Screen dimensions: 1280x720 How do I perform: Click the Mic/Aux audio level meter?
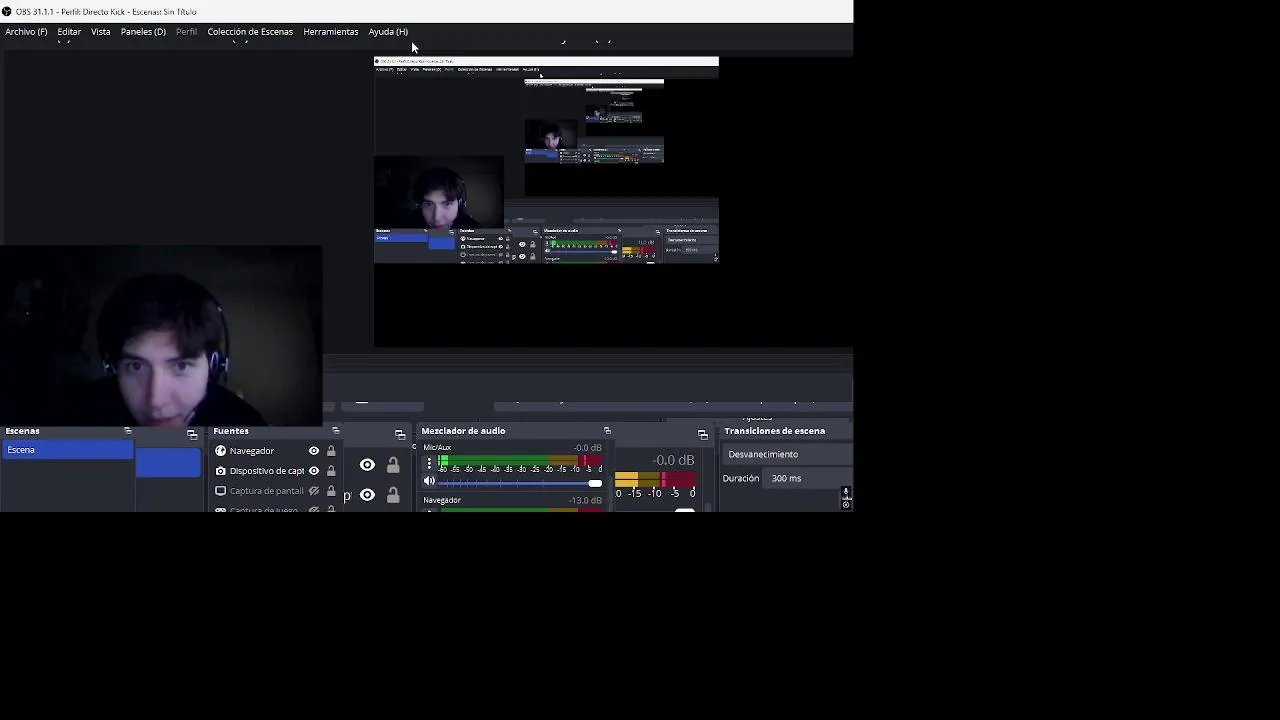pyautogui.click(x=520, y=463)
